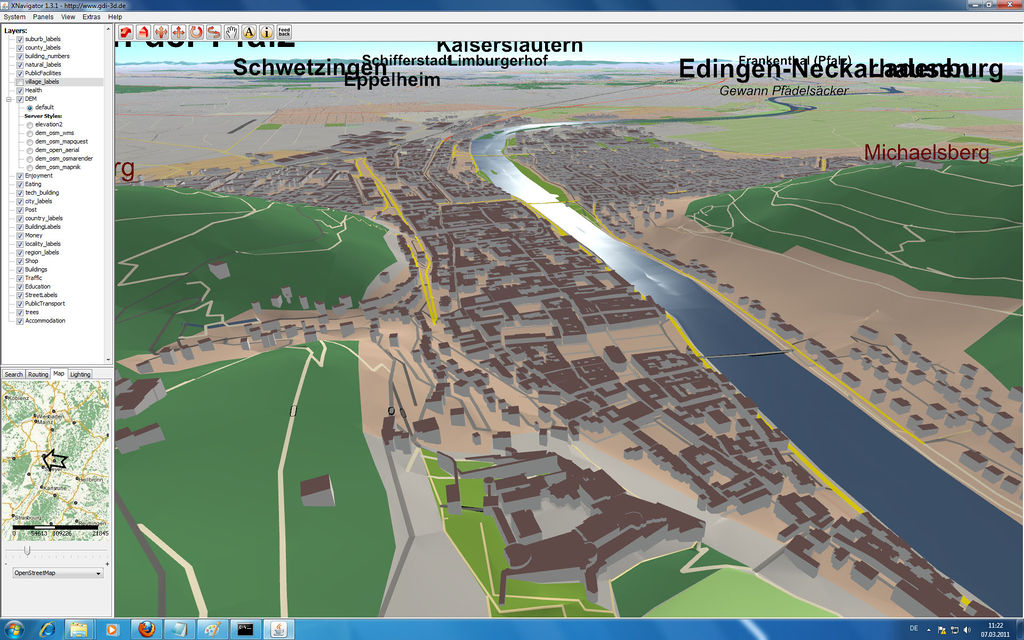Open the OpenStreetMap dropdown
The image size is (1024, 640).
click(x=57, y=573)
